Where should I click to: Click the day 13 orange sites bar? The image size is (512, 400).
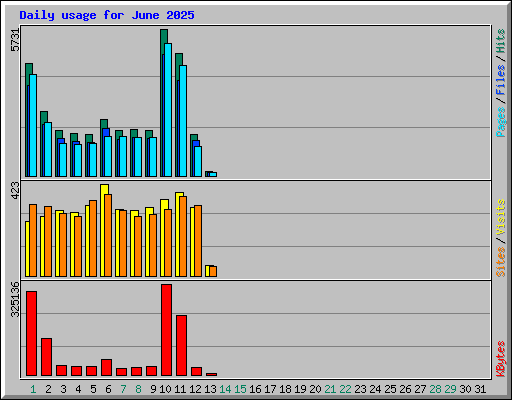point(213,271)
